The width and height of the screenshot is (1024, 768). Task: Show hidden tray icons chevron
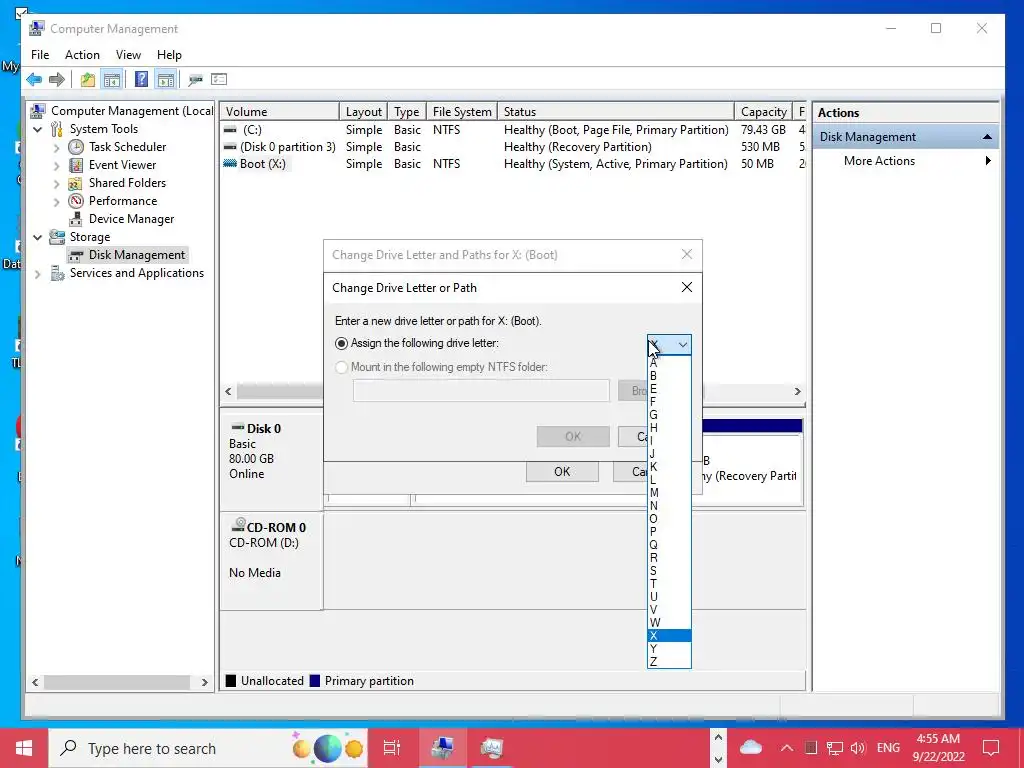(x=787, y=748)
